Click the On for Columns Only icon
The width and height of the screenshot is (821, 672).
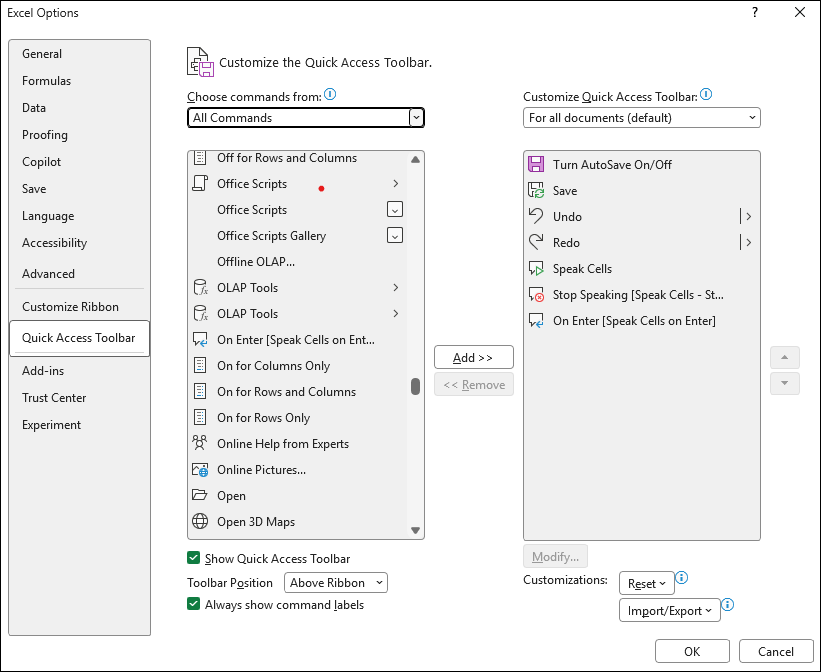pyautogui.click(x=199, y=366)
